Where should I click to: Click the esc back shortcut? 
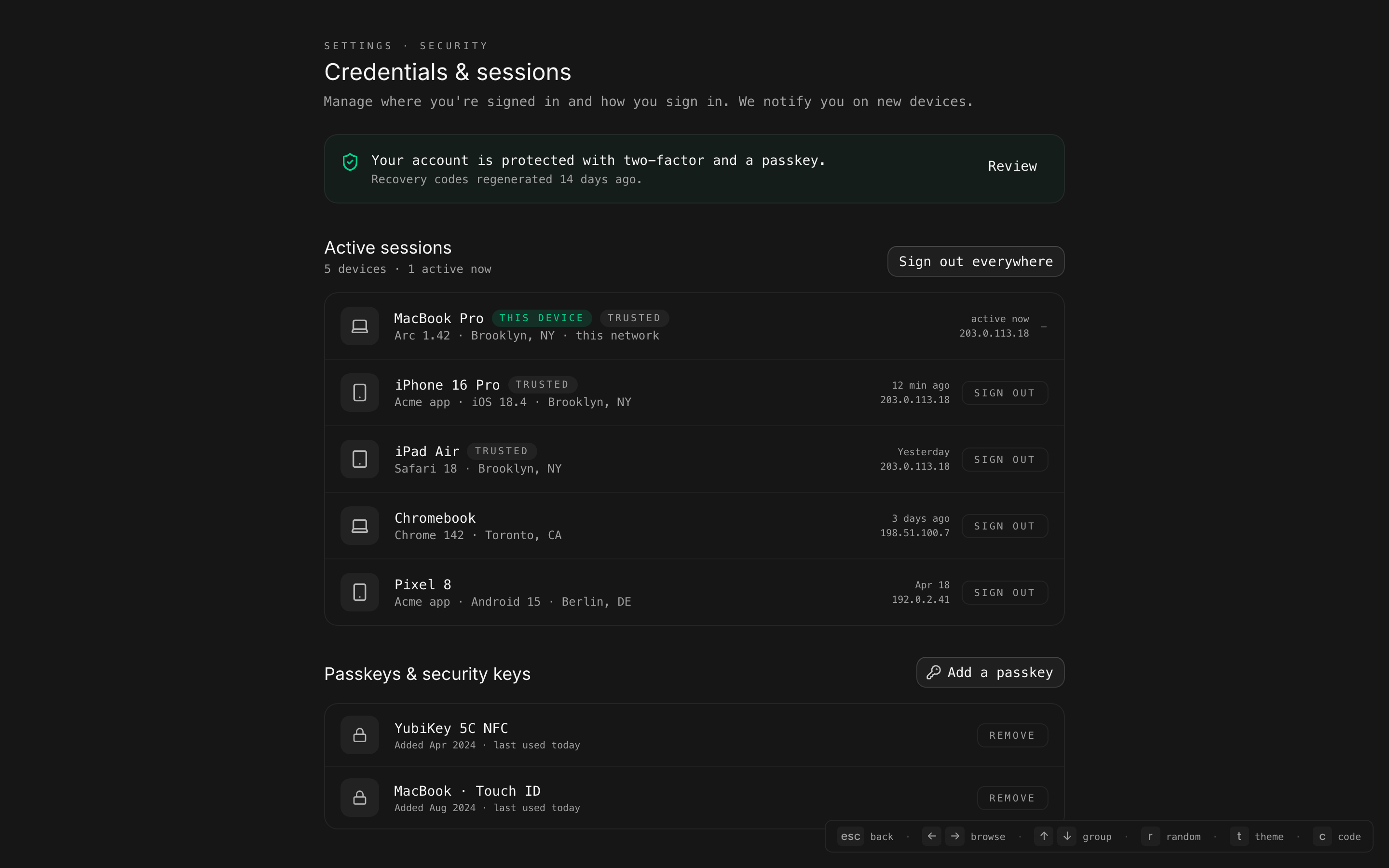click(850, 837)
